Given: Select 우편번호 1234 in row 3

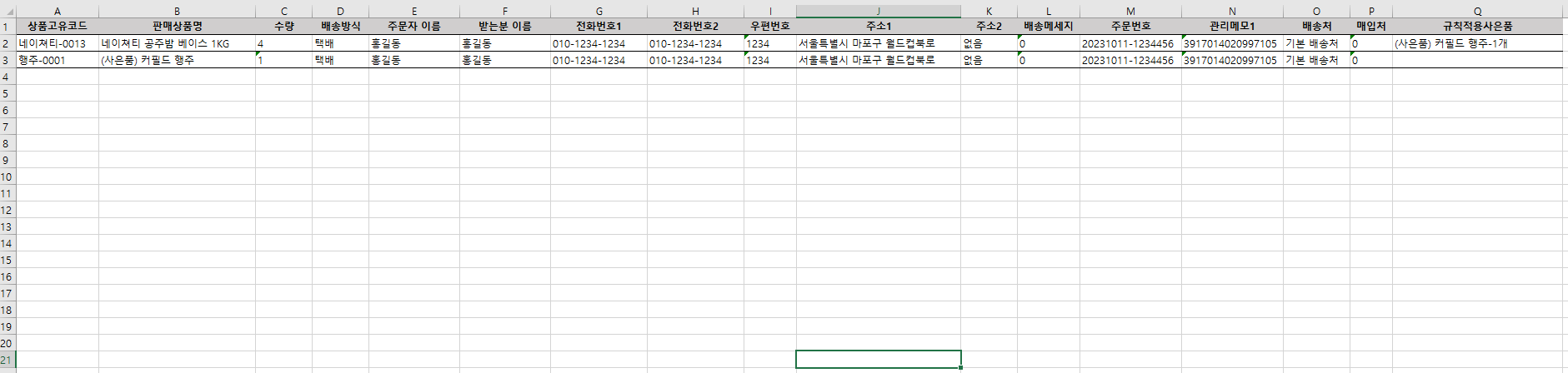Looking at the screenshot, I should 770,60.
